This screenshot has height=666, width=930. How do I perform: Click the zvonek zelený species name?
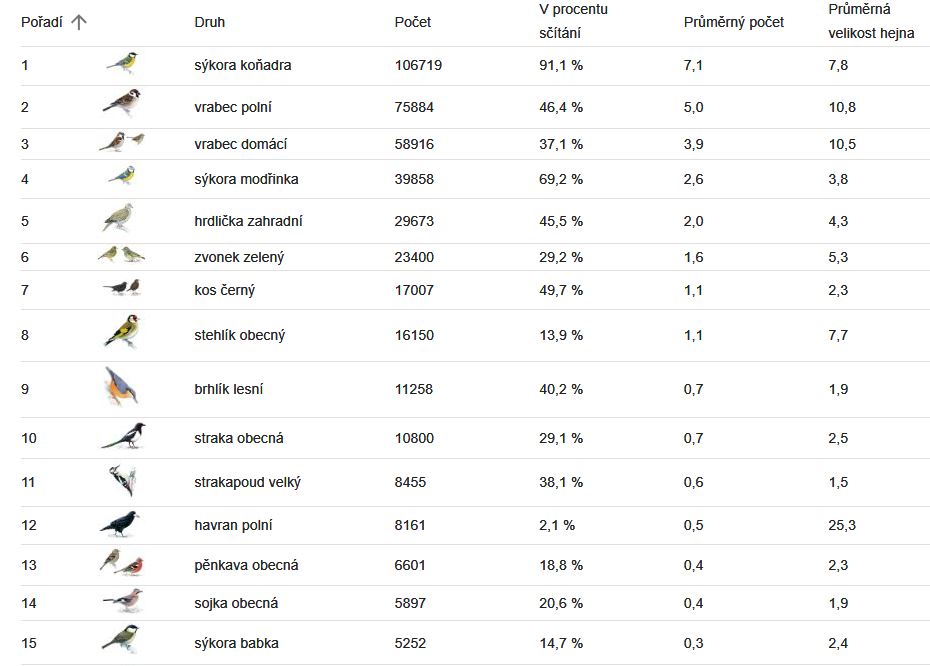[239, 257]
